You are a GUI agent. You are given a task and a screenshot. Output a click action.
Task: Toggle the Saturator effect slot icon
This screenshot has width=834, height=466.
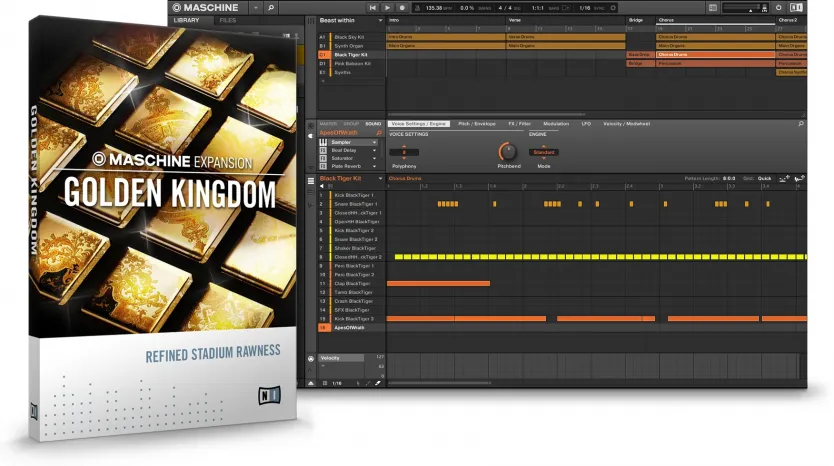point(322,156)
